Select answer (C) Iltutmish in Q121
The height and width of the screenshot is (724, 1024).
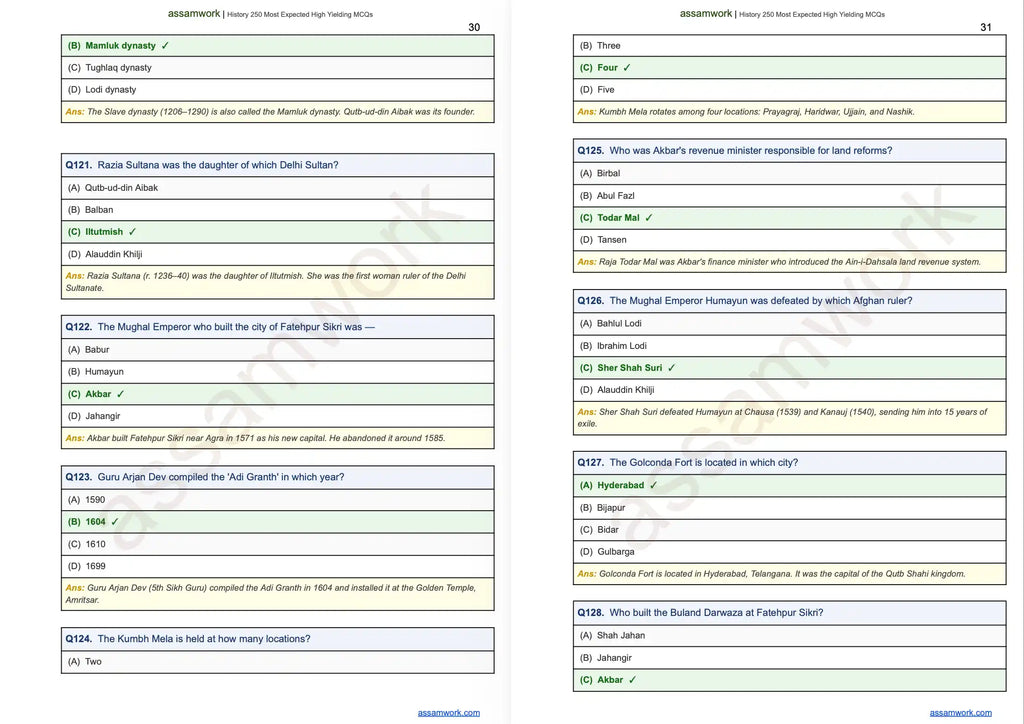[x=278, y=232]
